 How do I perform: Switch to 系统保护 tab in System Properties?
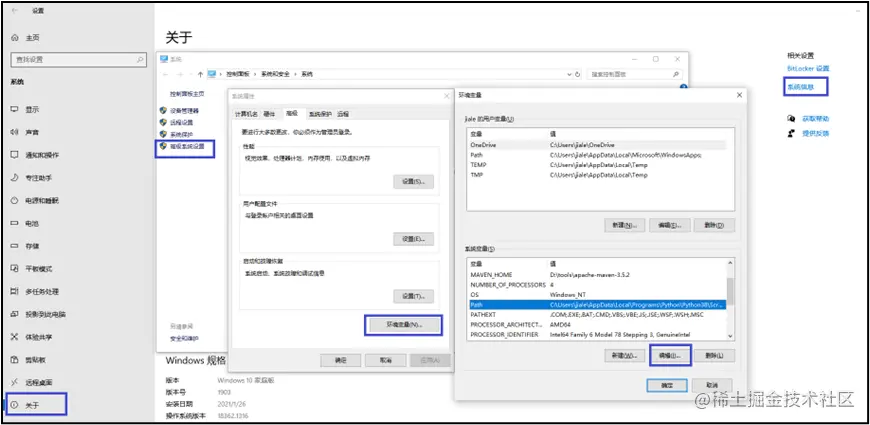click(x=320, y=114)
